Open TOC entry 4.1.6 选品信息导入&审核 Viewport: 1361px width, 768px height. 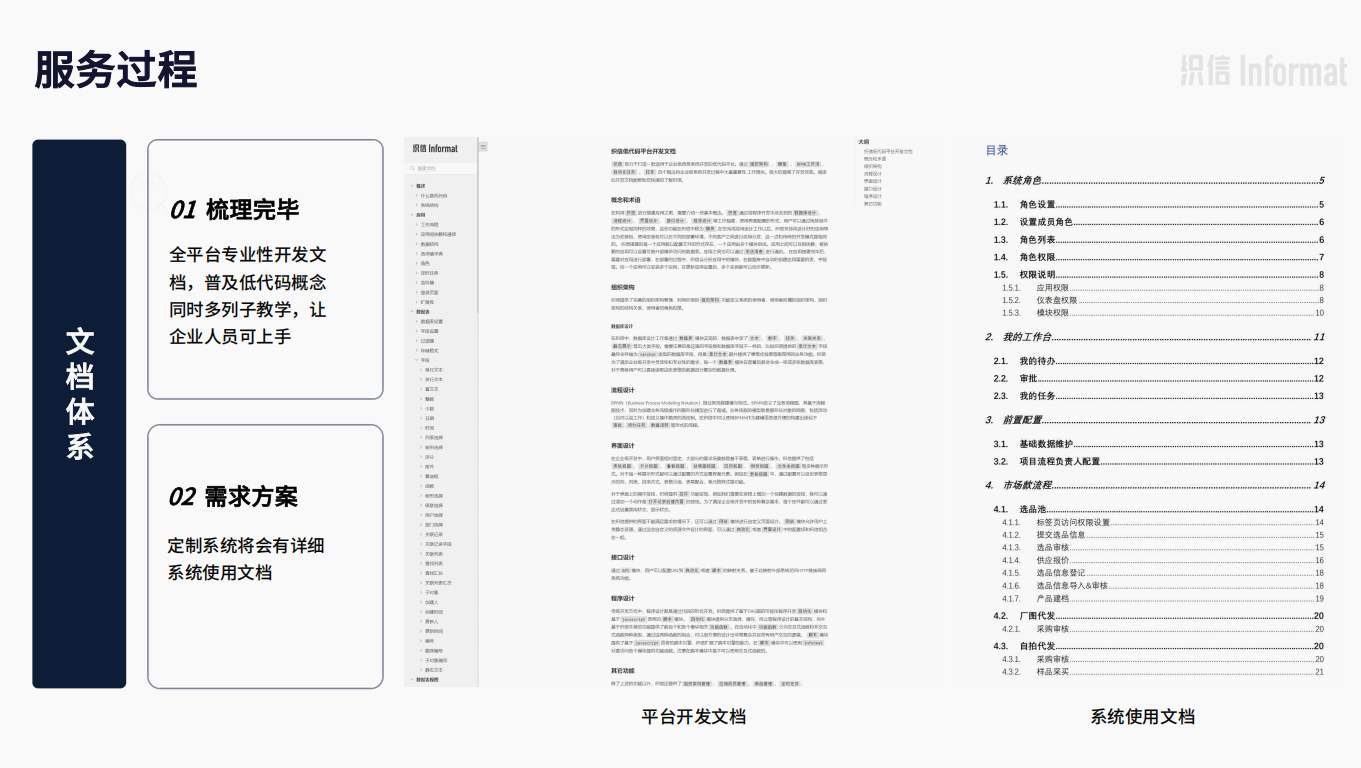click(x=1163, y=585)
